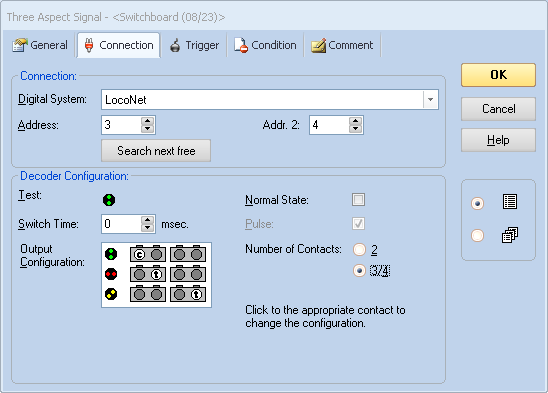Click the fourth contact in the green row

(196, 254)
